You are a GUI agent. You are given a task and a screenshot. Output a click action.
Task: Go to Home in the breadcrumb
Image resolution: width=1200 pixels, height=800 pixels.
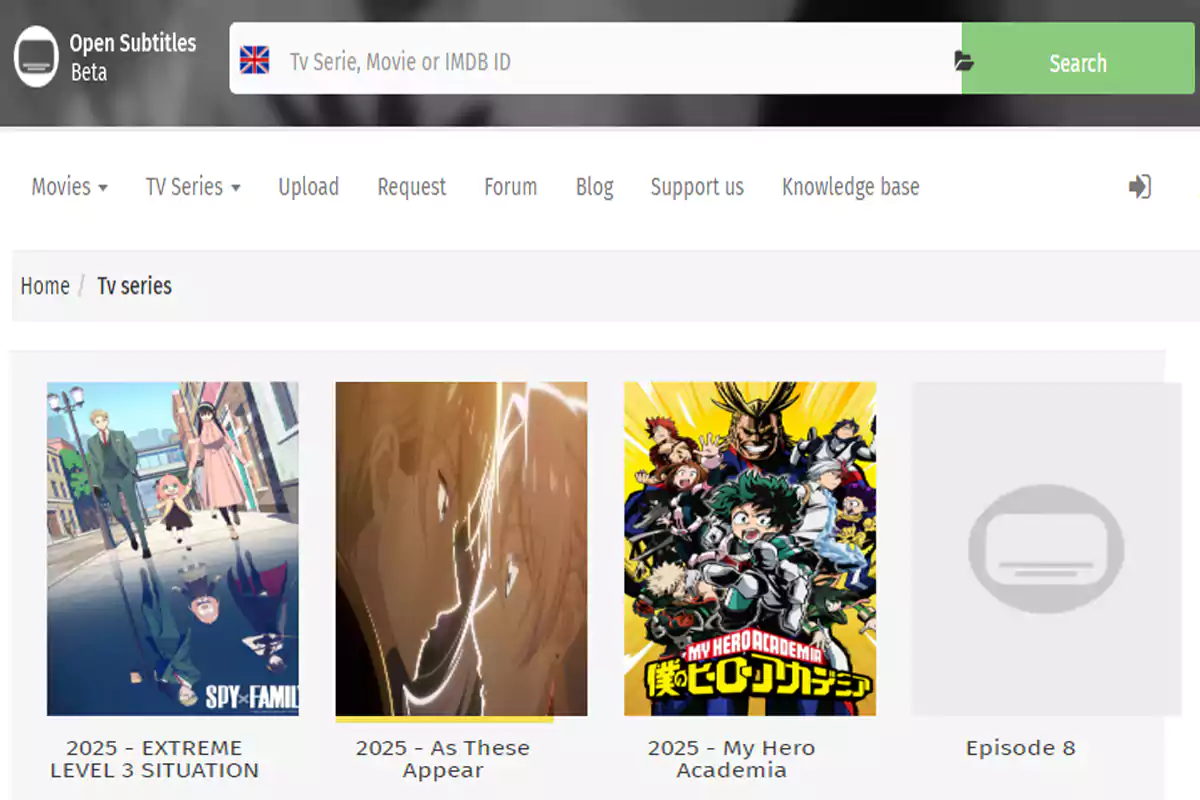45,286
